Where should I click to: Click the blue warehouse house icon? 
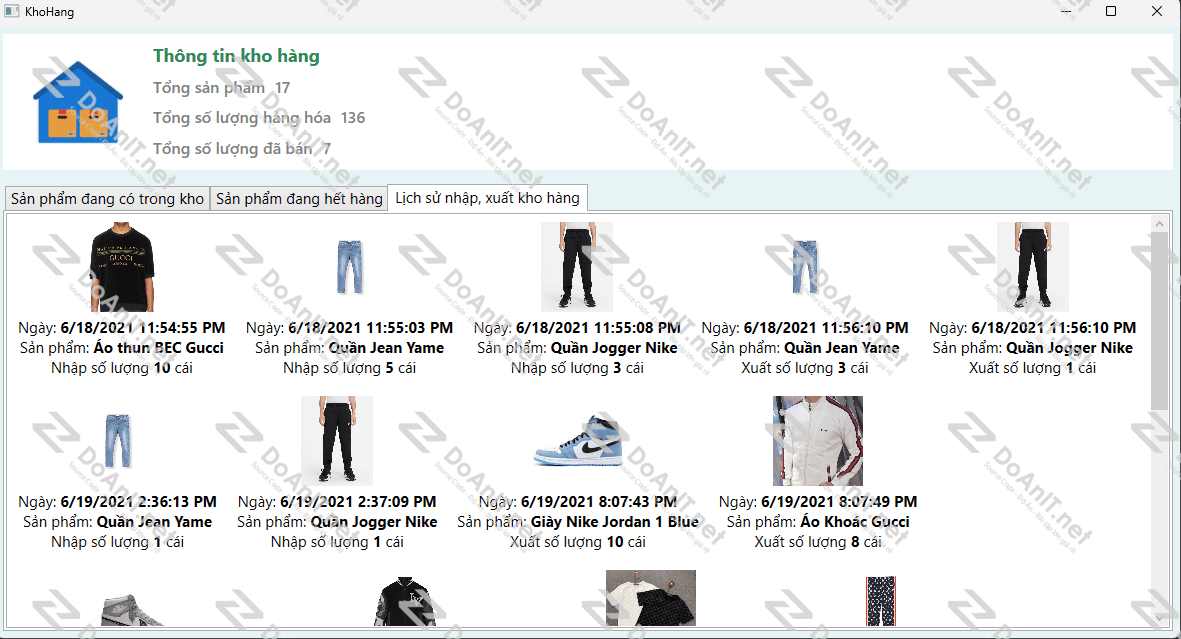pos(78,102)
